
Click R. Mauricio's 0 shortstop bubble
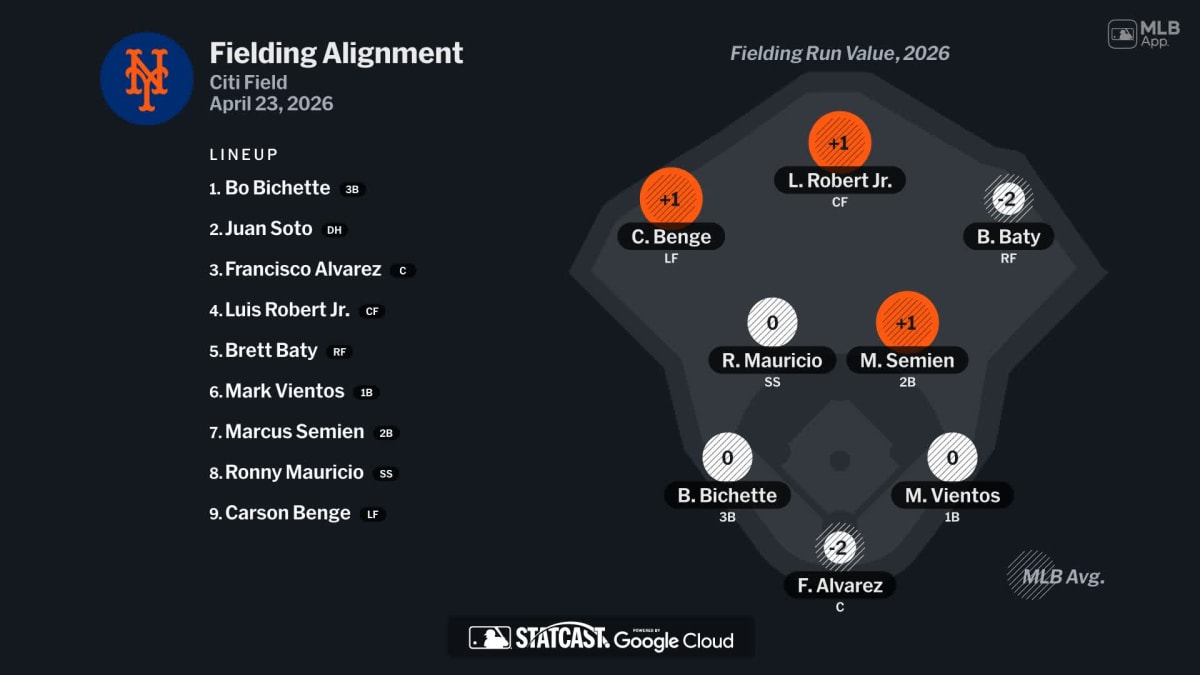(772, 322)
